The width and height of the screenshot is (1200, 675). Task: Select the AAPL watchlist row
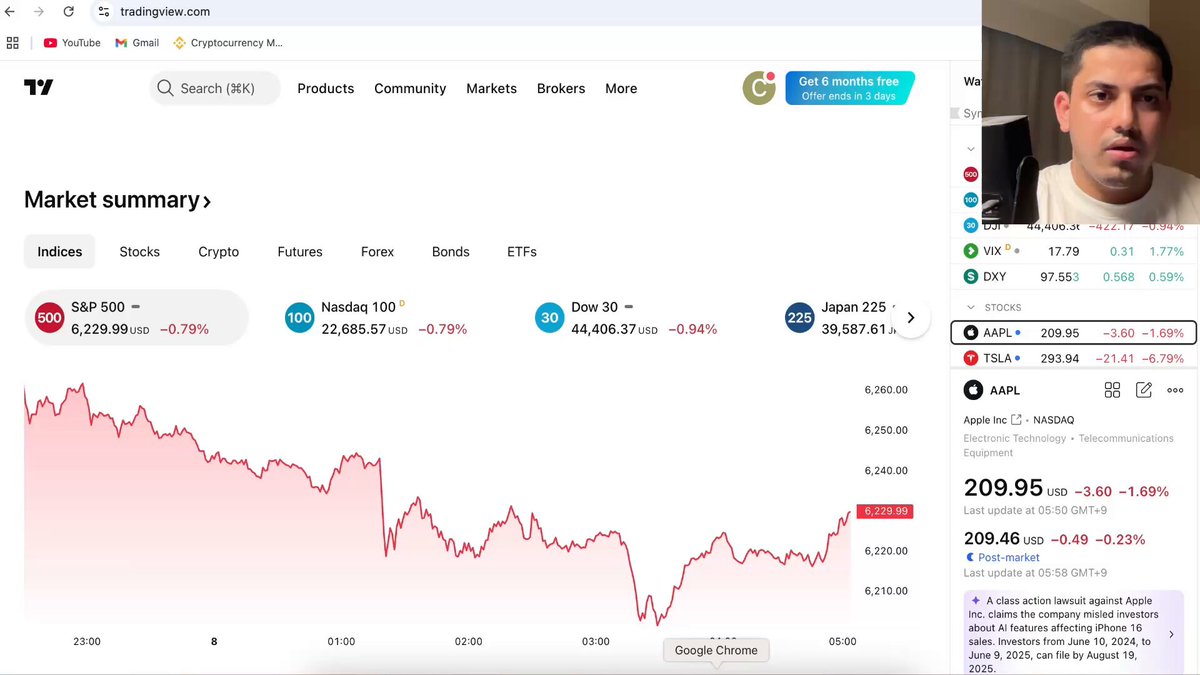coord(1074,332)
